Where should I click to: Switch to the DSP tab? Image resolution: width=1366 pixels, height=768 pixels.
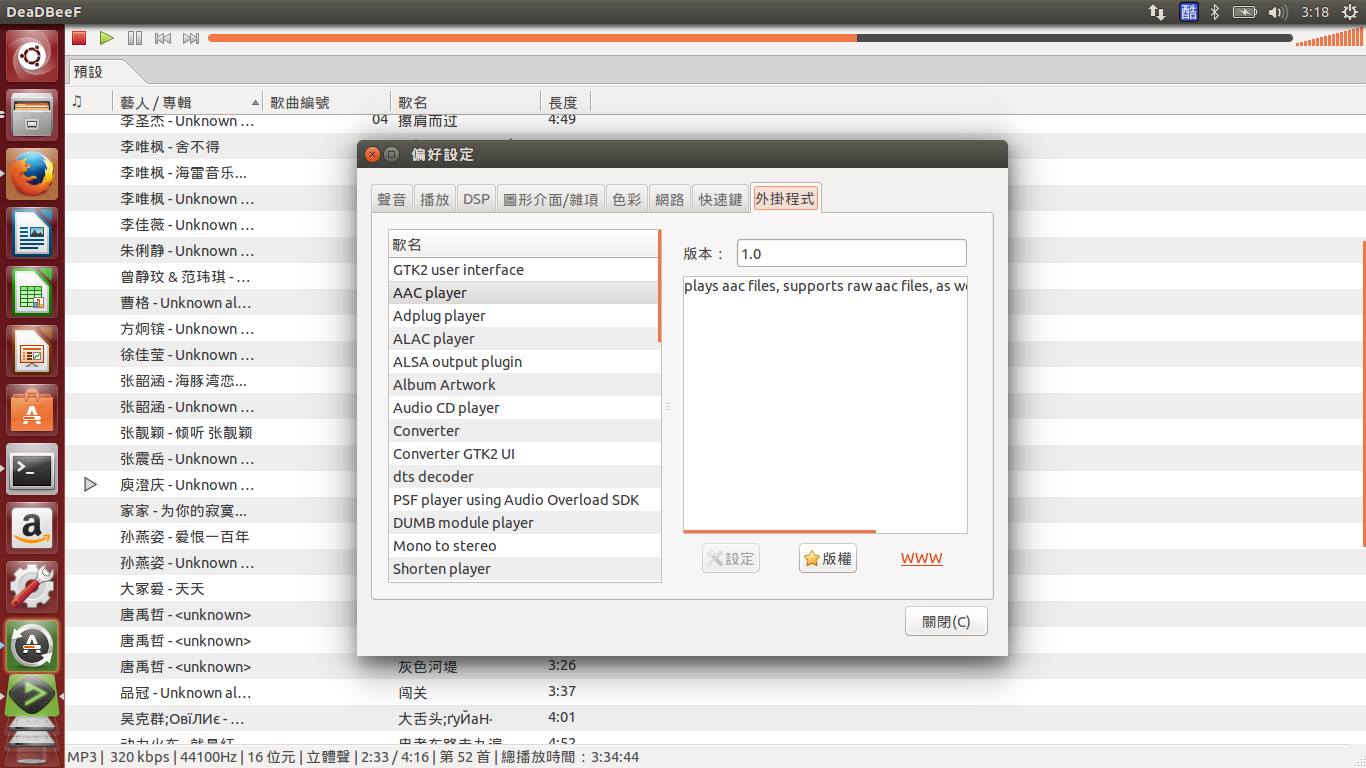coord(476,199)
